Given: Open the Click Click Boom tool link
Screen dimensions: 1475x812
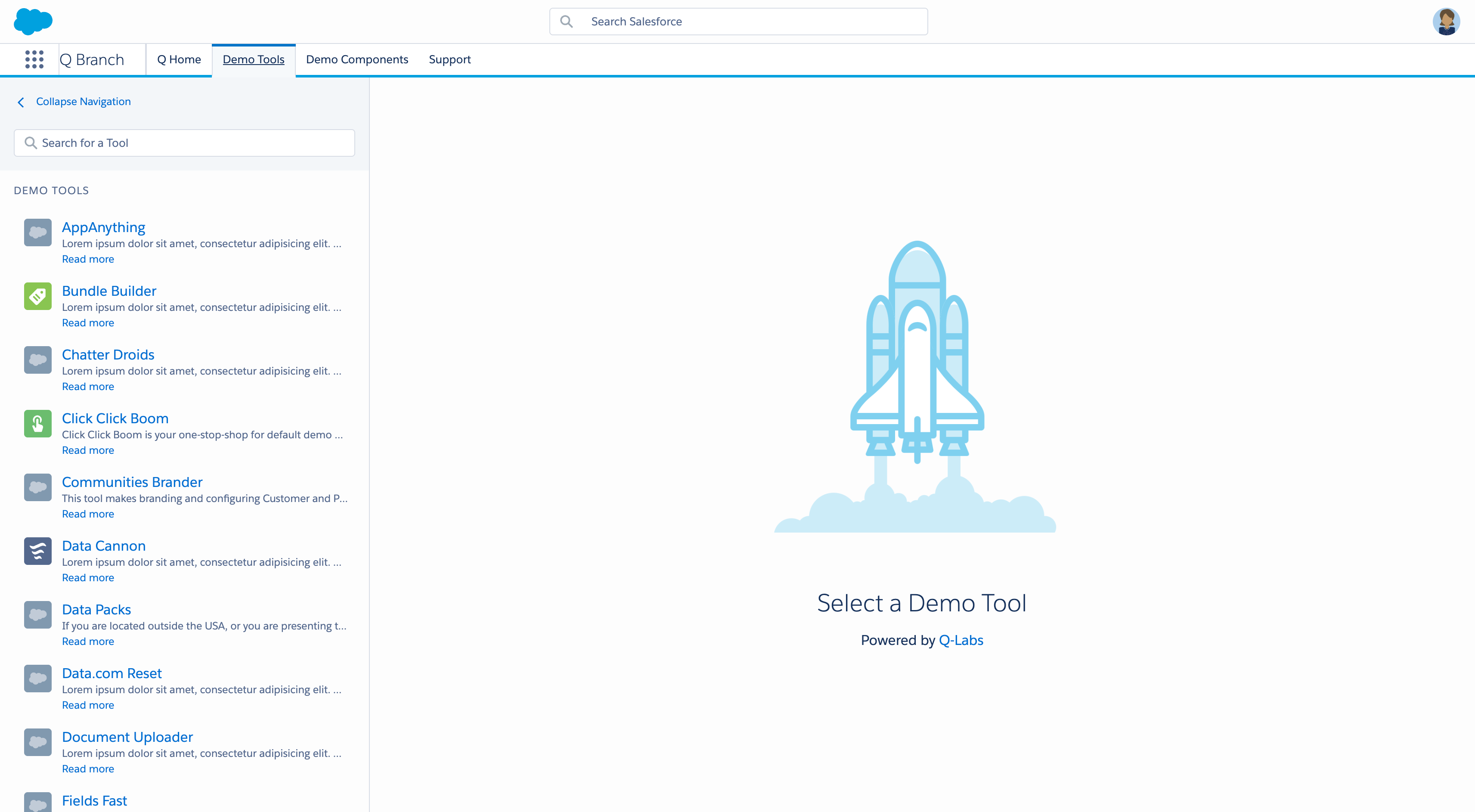Looking at the screenshot, I should click(x=115, y=418).
